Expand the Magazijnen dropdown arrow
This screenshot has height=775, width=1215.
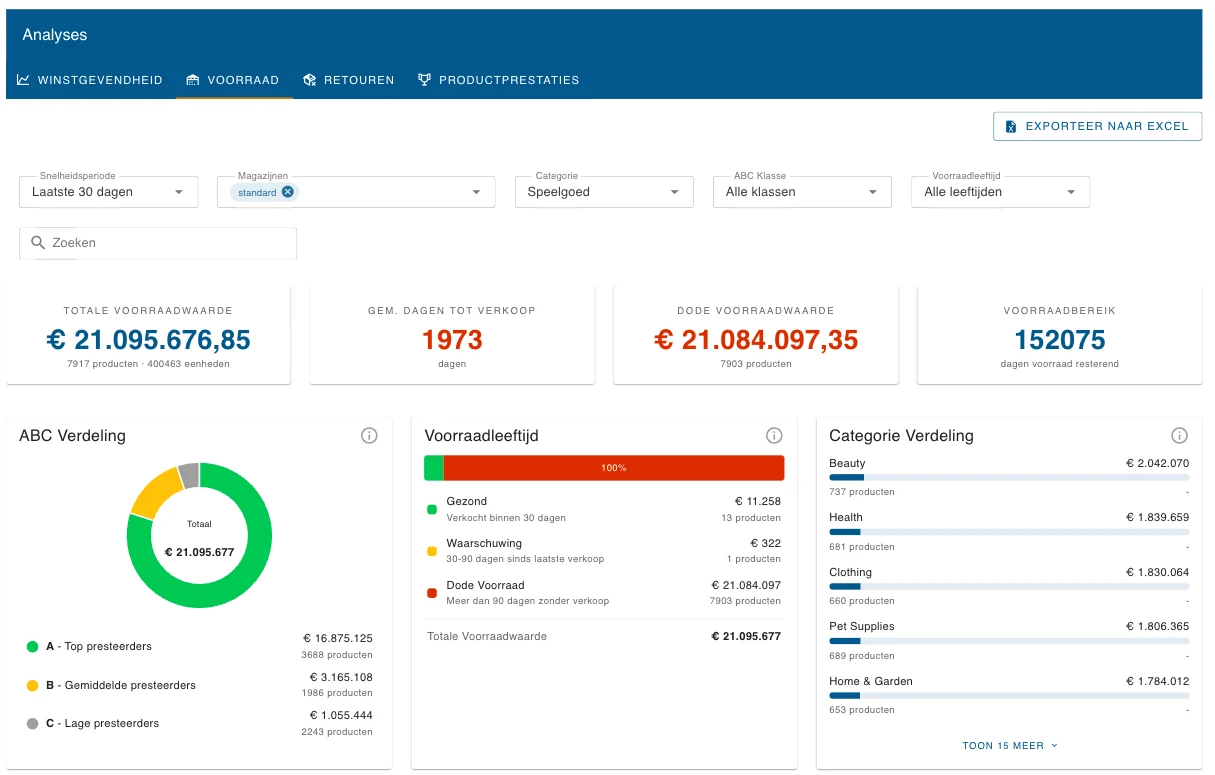[476, 192]
